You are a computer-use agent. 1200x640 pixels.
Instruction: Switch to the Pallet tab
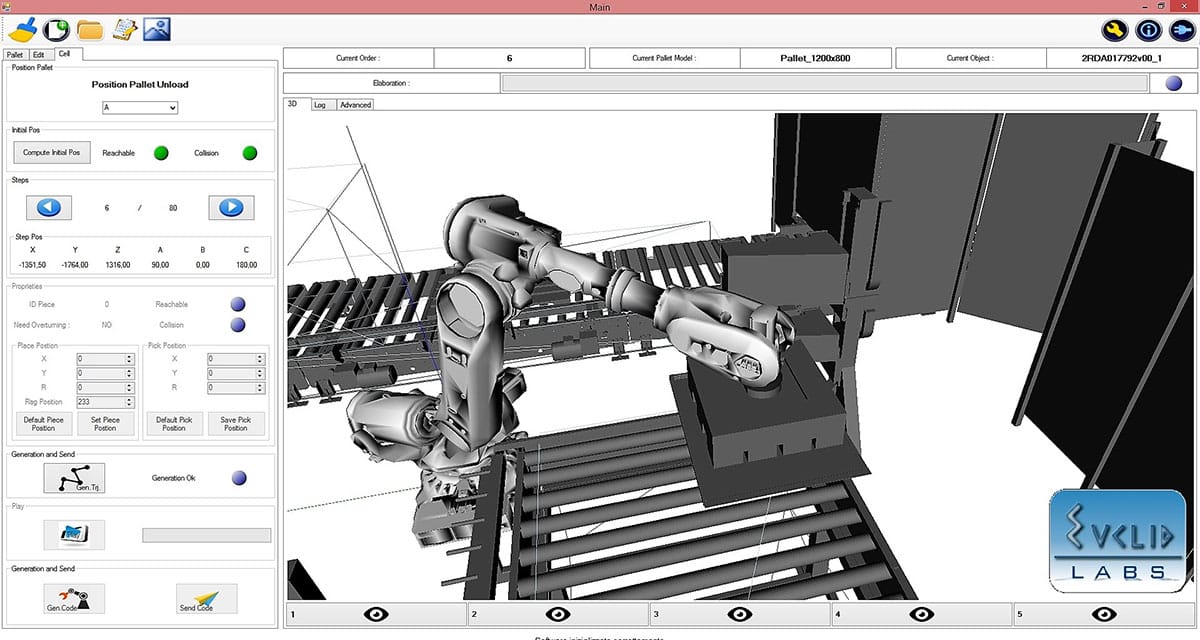pos(15,55)
